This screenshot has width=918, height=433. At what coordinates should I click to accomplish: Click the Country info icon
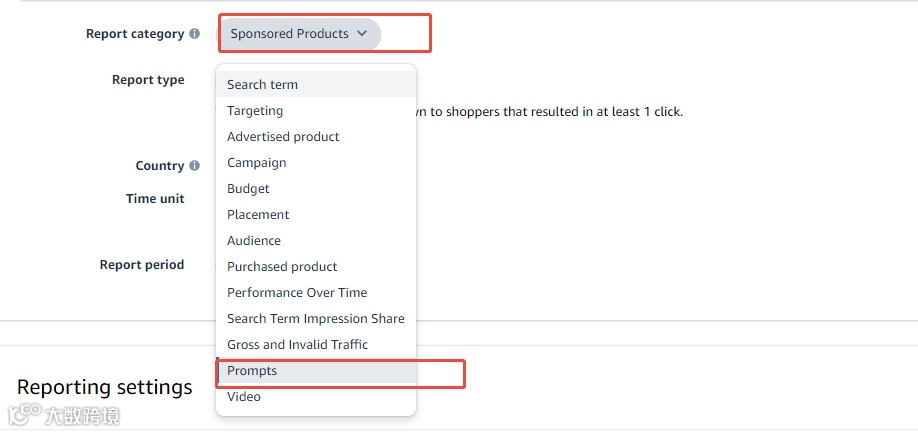195,166
